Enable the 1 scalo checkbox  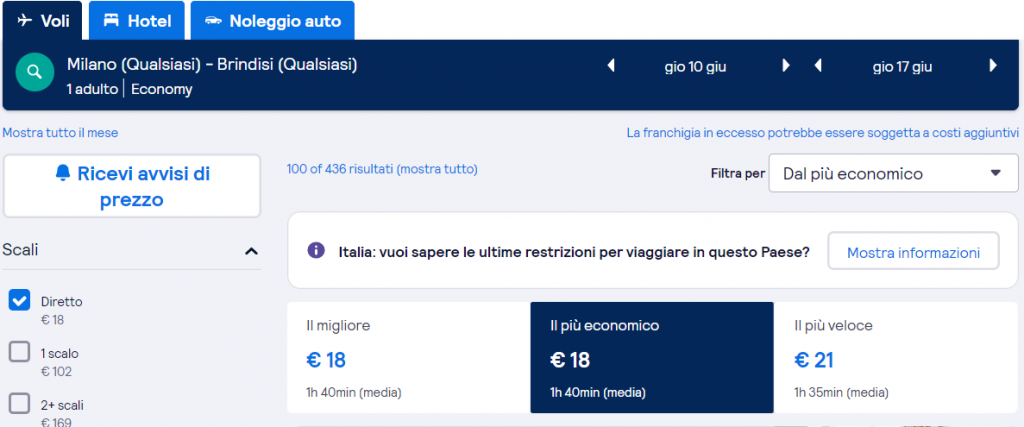click(19, 352)
